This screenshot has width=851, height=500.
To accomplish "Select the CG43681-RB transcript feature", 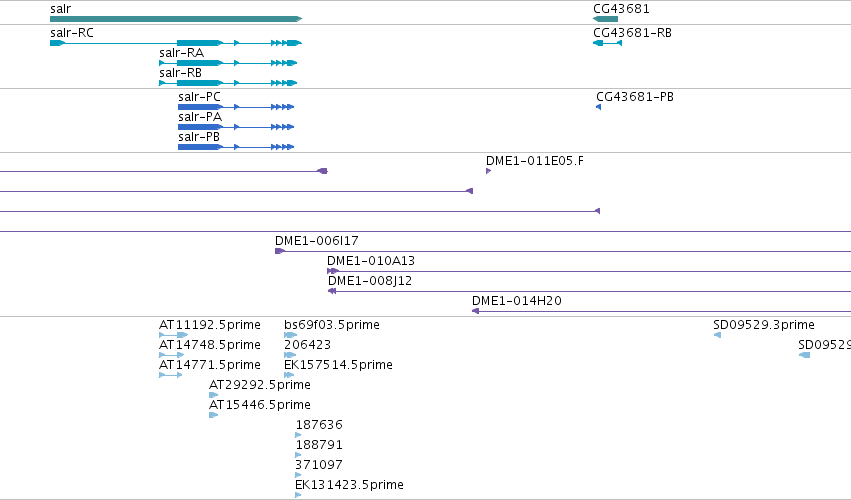I will coord(607,43).
